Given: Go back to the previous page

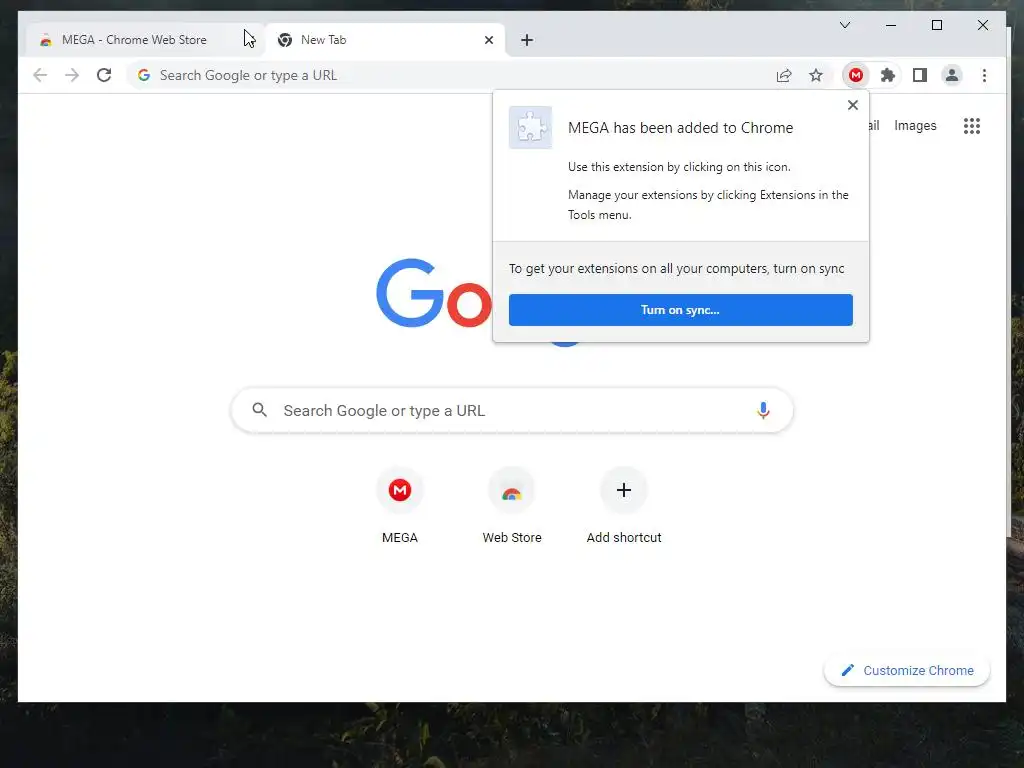Looking at the screenshot, I should pyautogui.click(x=40, y=75).
